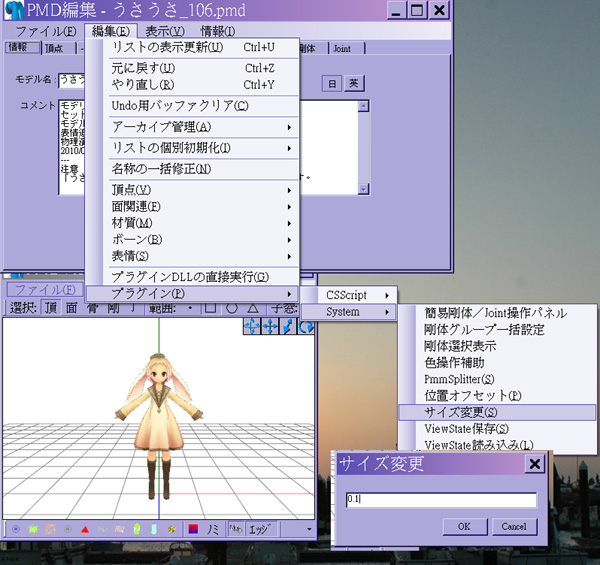Click the light cyan rectangle icon in toolbar

pyautogui.click(x=154, y=529)
